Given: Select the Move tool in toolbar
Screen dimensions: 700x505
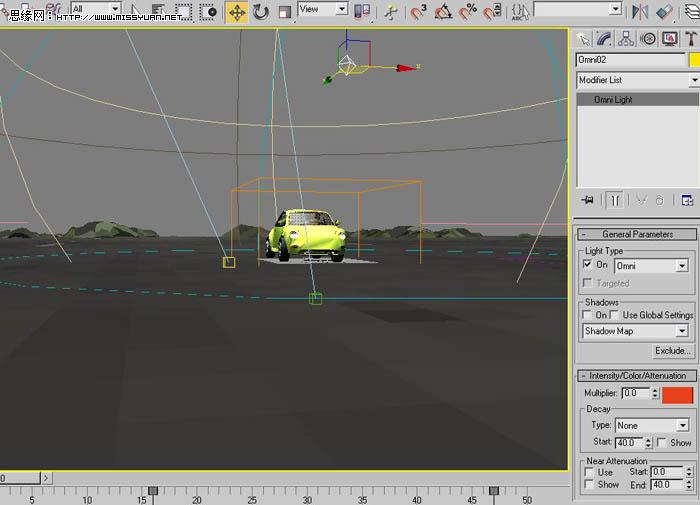Looking at the screenshot, I should (237, 13).
